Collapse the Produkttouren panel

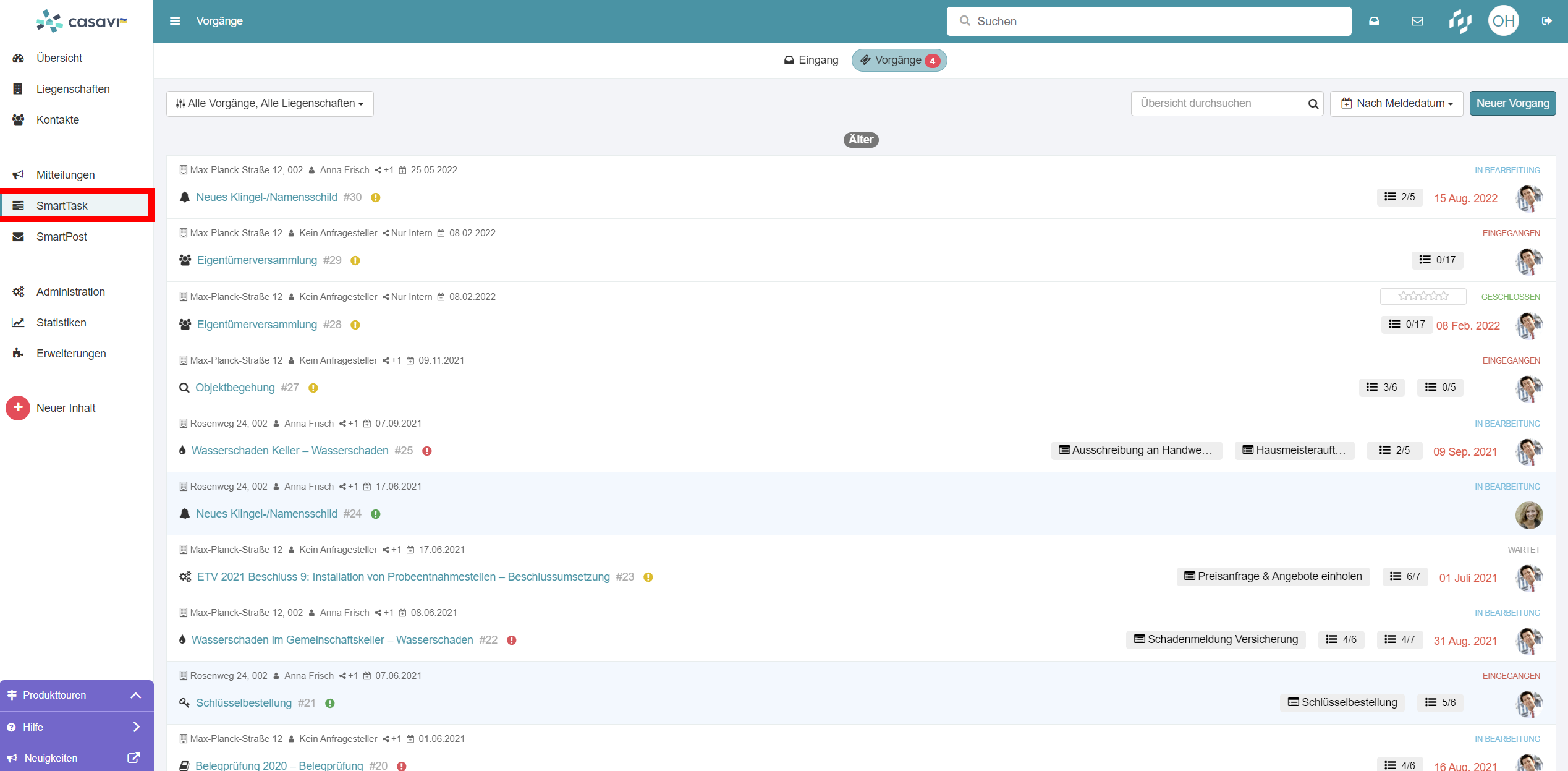pos(136,695)
